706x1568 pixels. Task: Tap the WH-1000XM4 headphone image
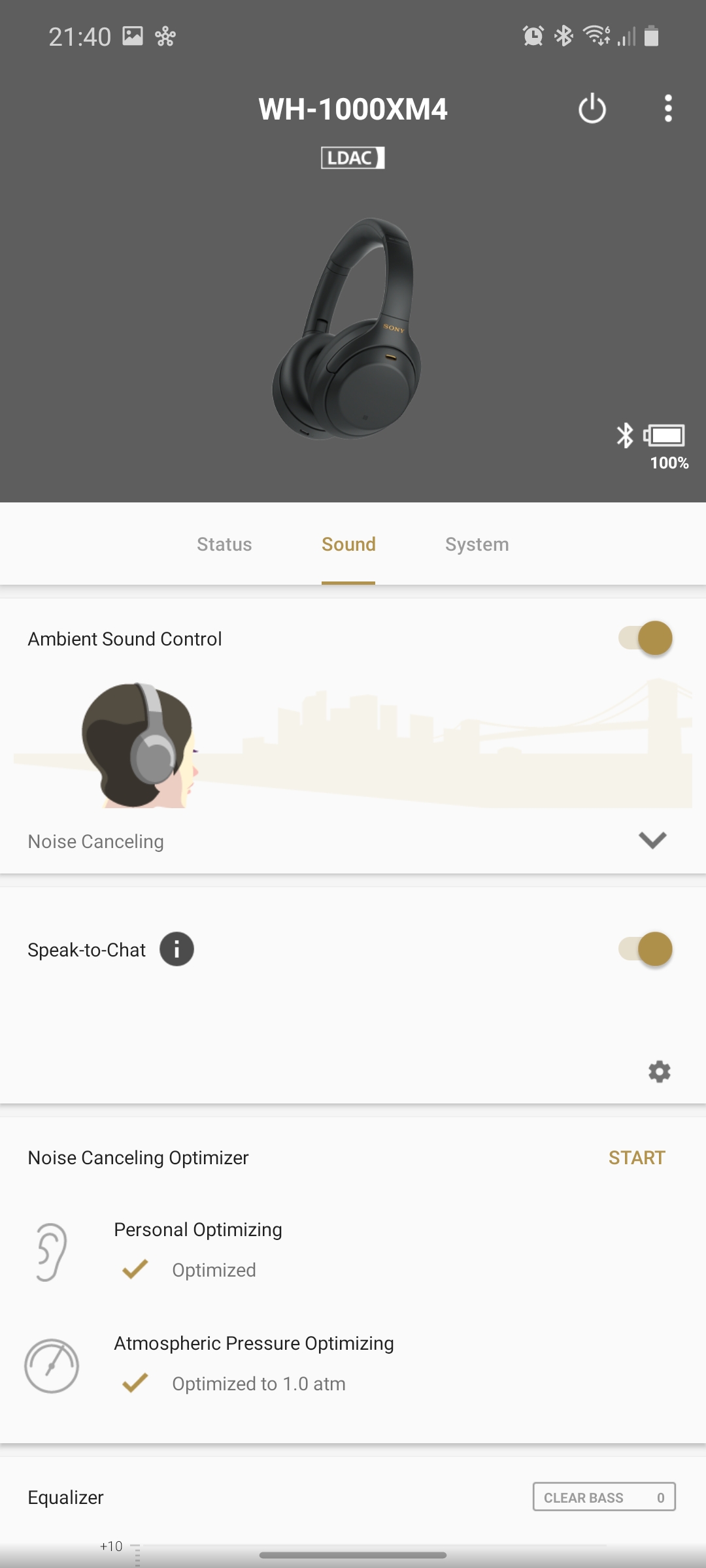pos(348,328)
